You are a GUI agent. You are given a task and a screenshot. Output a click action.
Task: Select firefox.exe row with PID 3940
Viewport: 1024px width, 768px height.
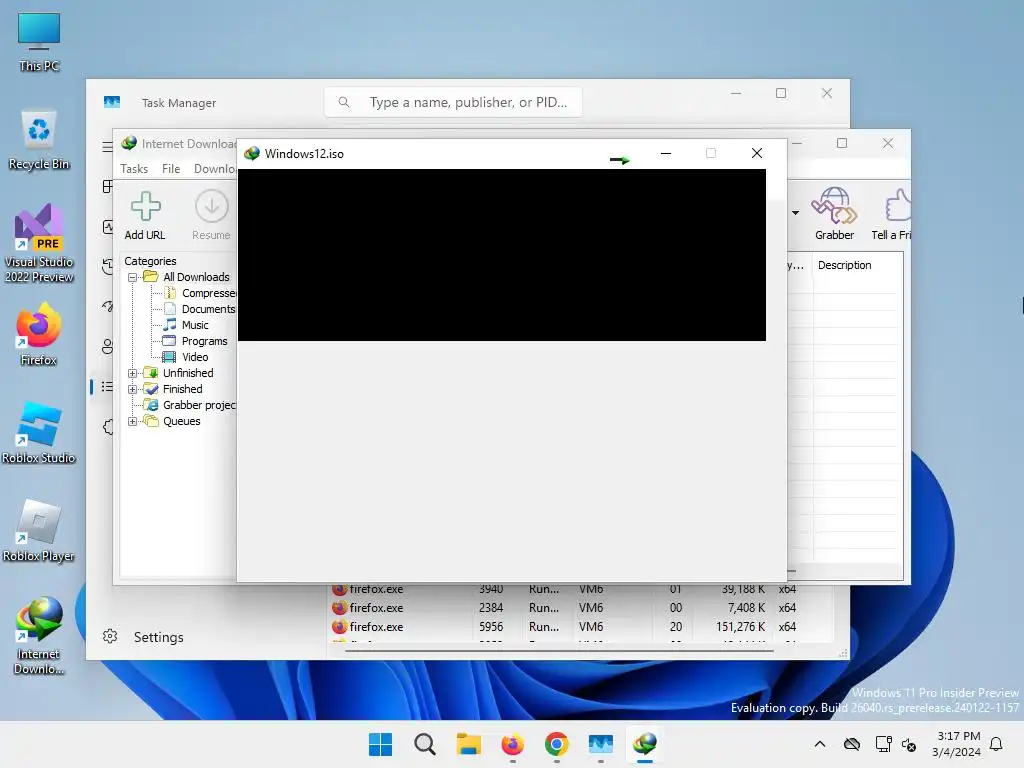point(580,589)
